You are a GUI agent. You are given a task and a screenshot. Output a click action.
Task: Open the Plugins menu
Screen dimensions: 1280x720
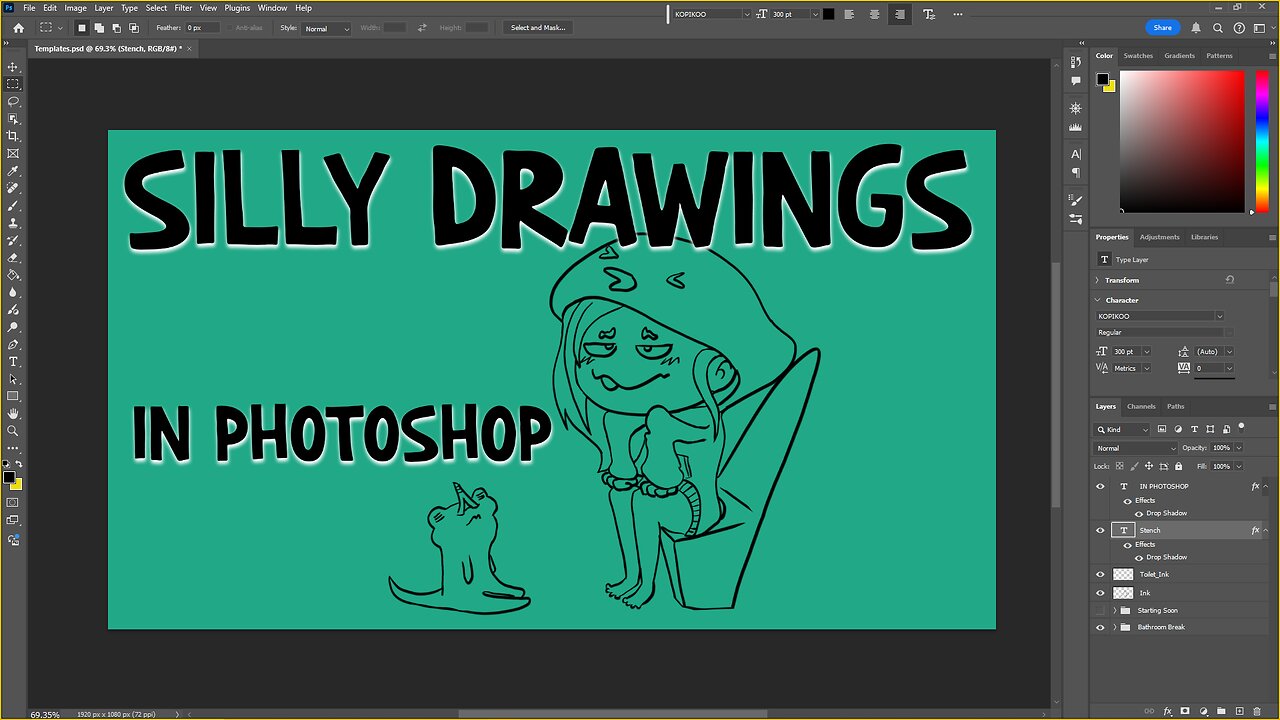click(x=237, y=7)
